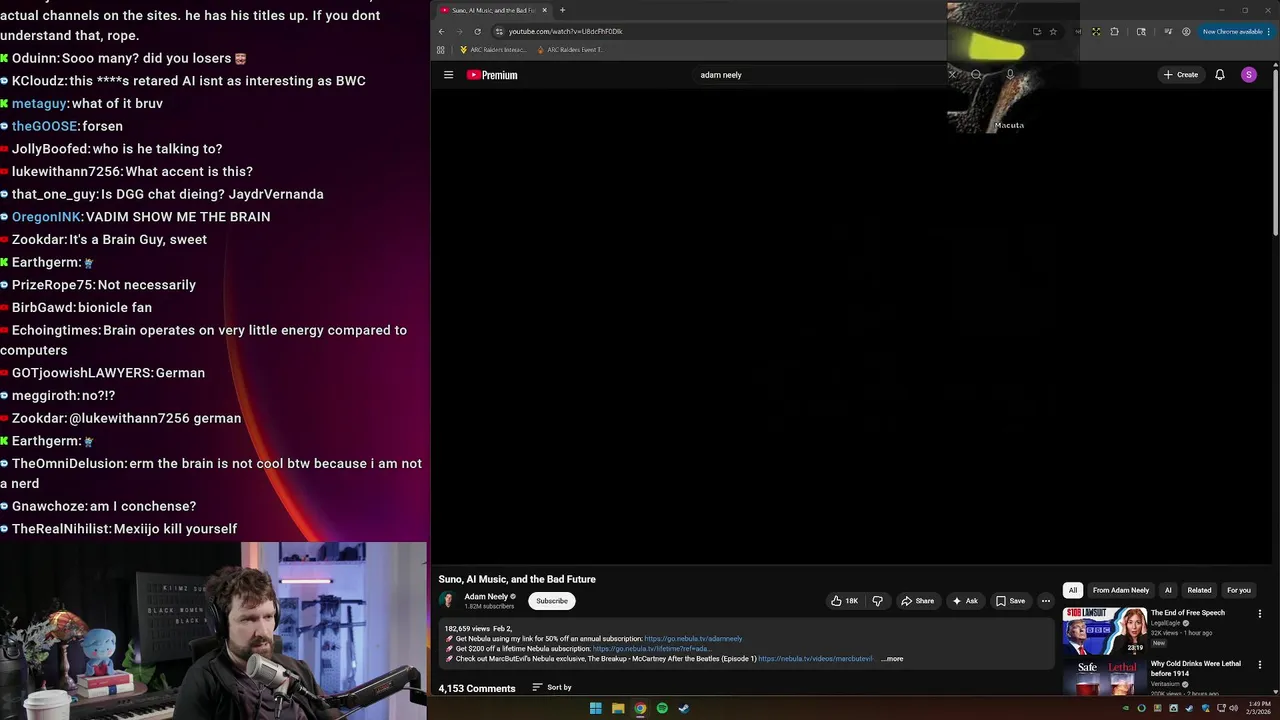This screenshot has height=720, width=1280.
Task: Open the Adam Neely channel avatar
Action: [447, 600]
